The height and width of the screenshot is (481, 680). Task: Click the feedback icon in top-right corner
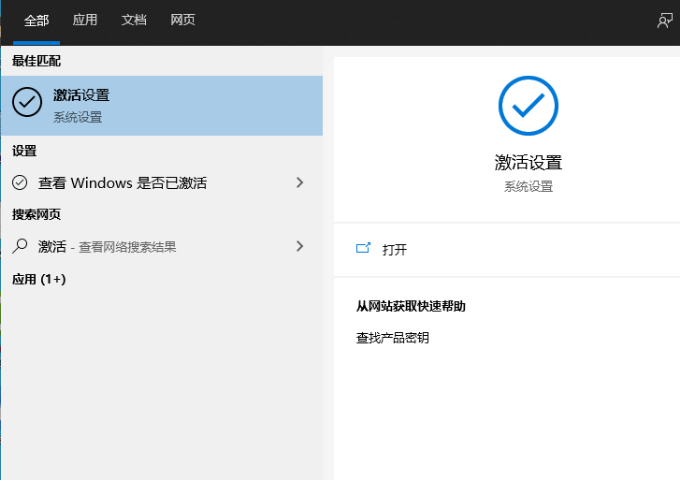click(664, 20)
